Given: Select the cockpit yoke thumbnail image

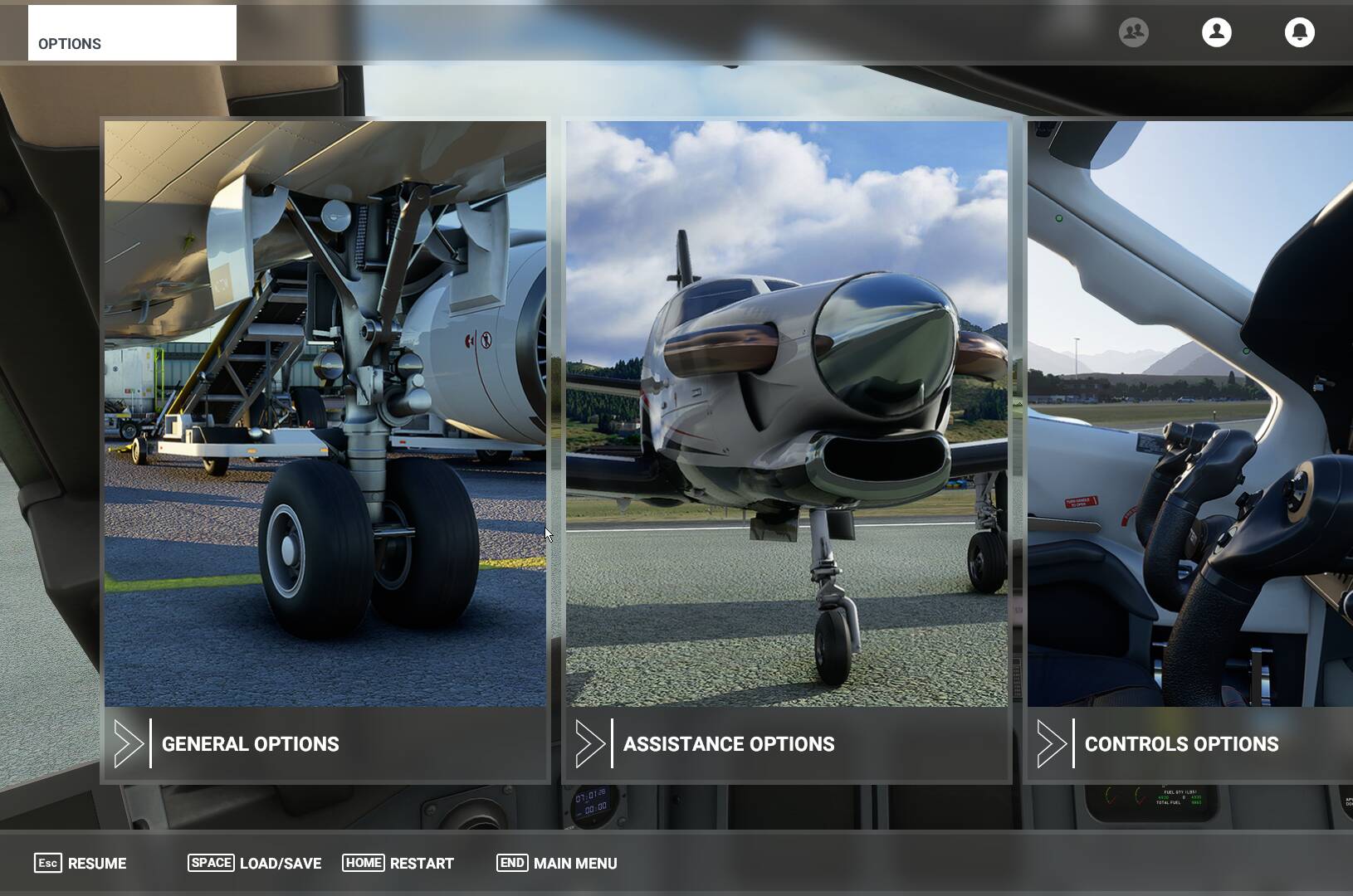Looking at the screenshot, I should pos(1190,414).
